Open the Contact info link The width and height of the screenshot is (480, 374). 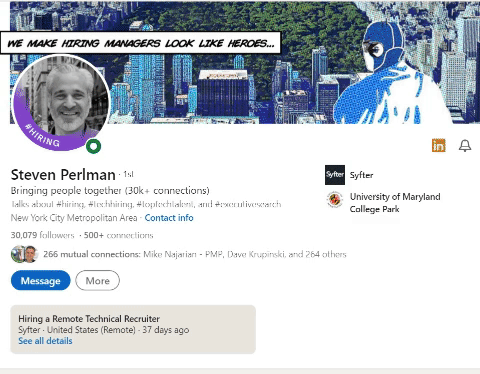[169, 218]
